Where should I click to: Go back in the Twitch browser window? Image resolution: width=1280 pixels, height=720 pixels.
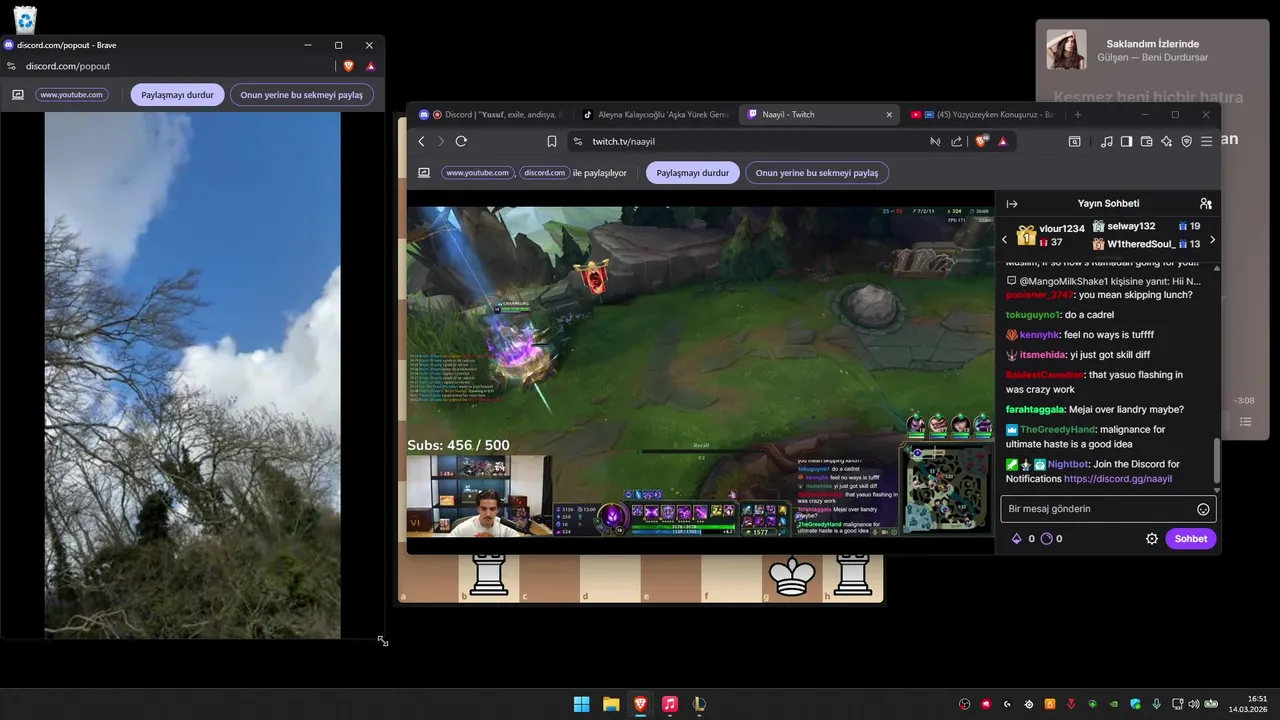pyautogui.click(x=421, y=141)
